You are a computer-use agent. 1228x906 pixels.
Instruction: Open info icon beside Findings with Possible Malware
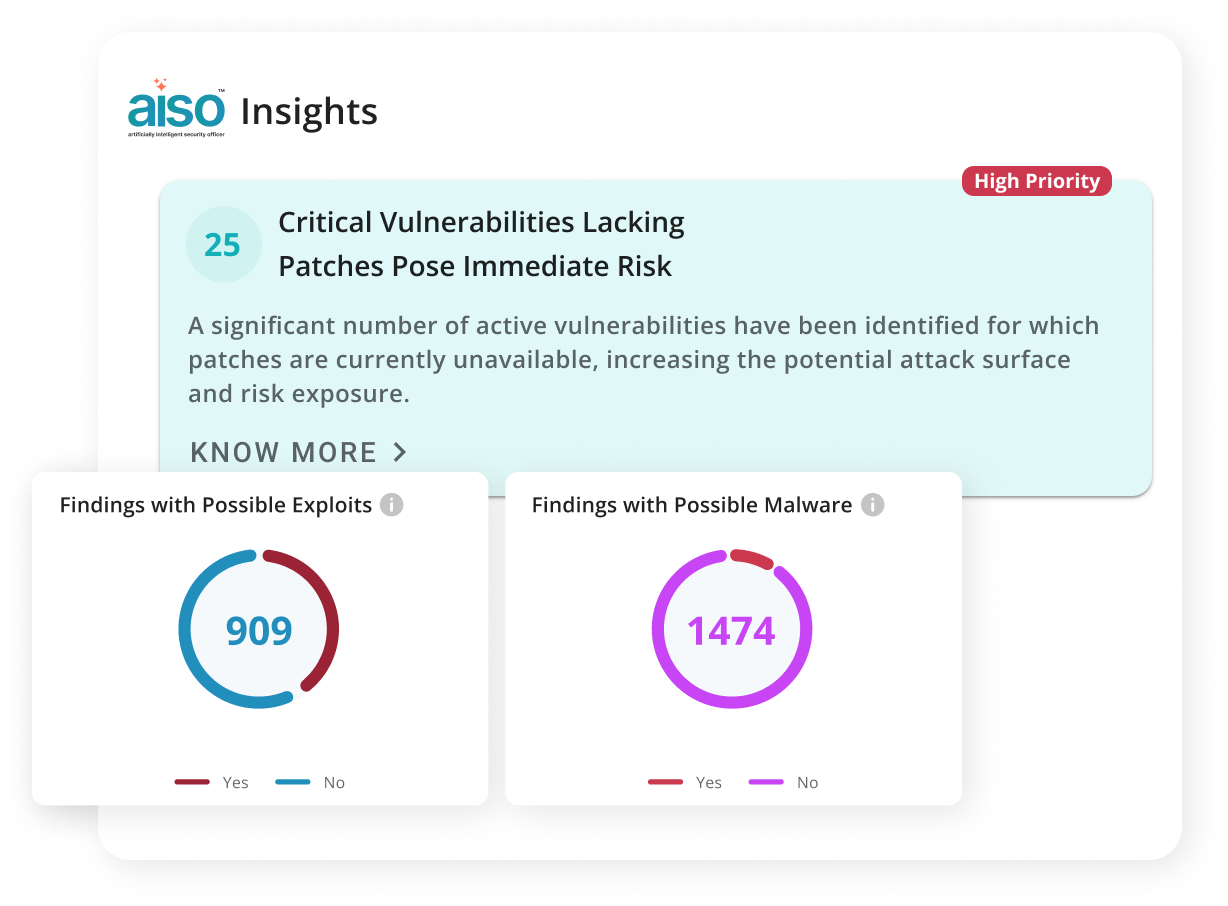pos(873,505)
